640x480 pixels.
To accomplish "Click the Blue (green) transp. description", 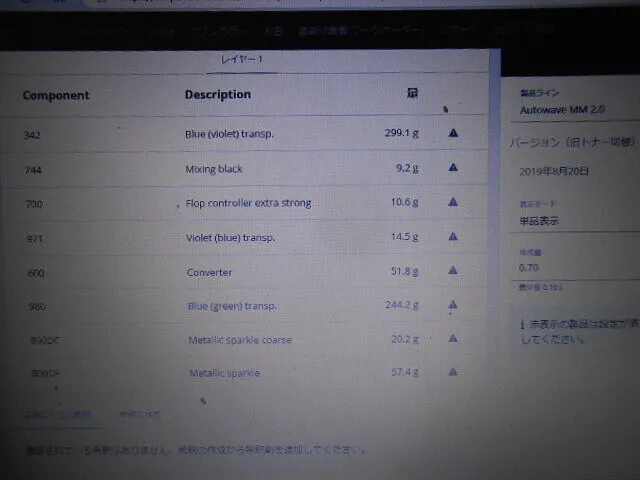I will point(232,306).
